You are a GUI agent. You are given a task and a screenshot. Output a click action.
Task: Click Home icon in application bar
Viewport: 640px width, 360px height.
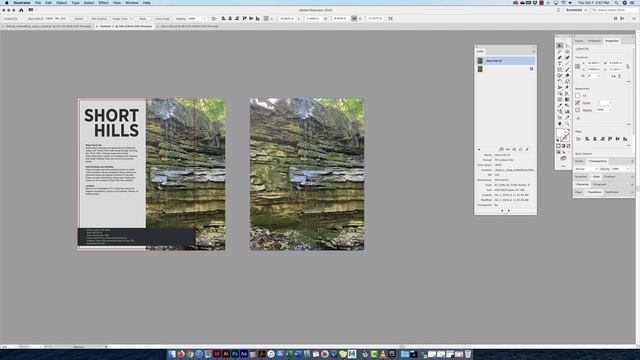[21, 10]
